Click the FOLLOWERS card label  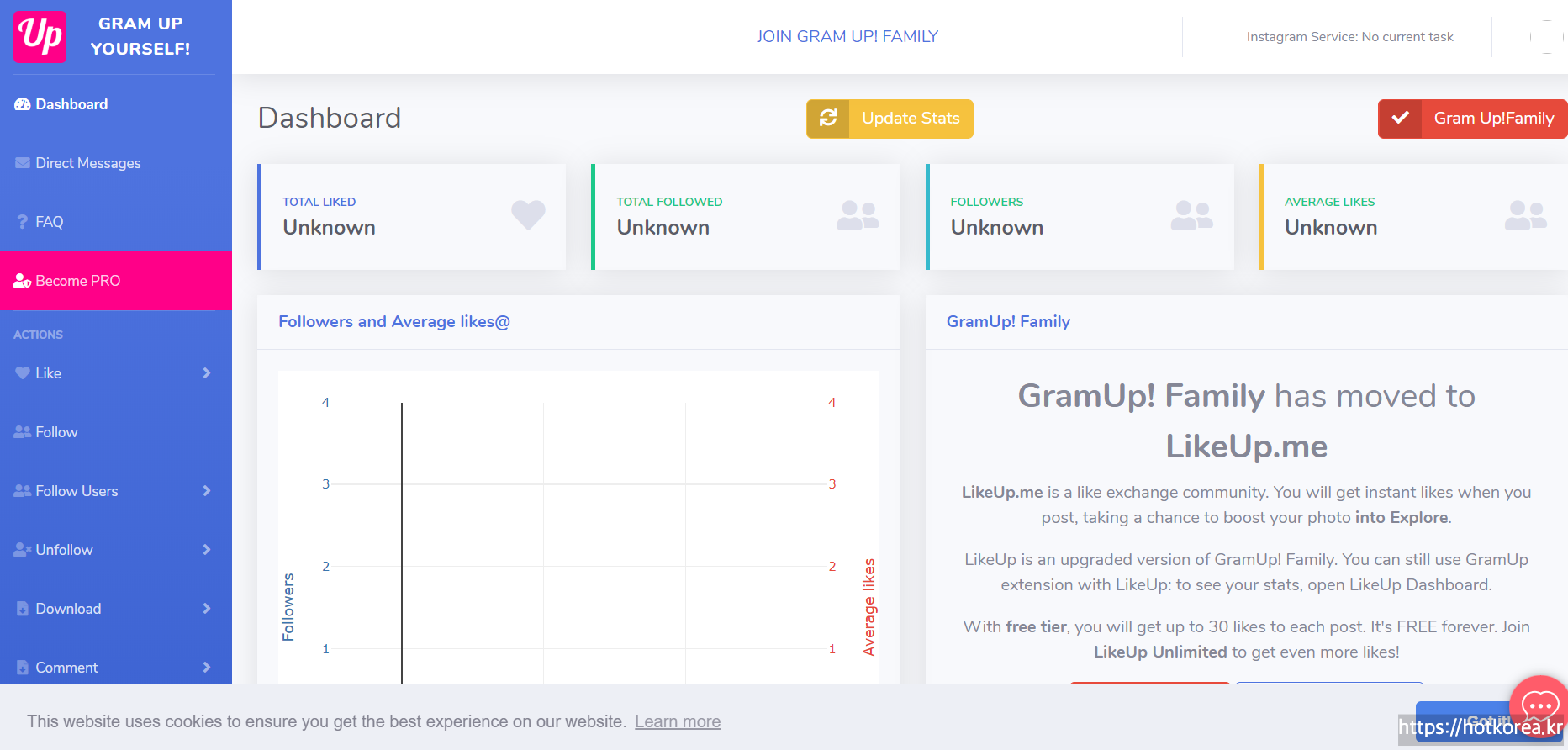pyautogui.click(x=986, y=202)
